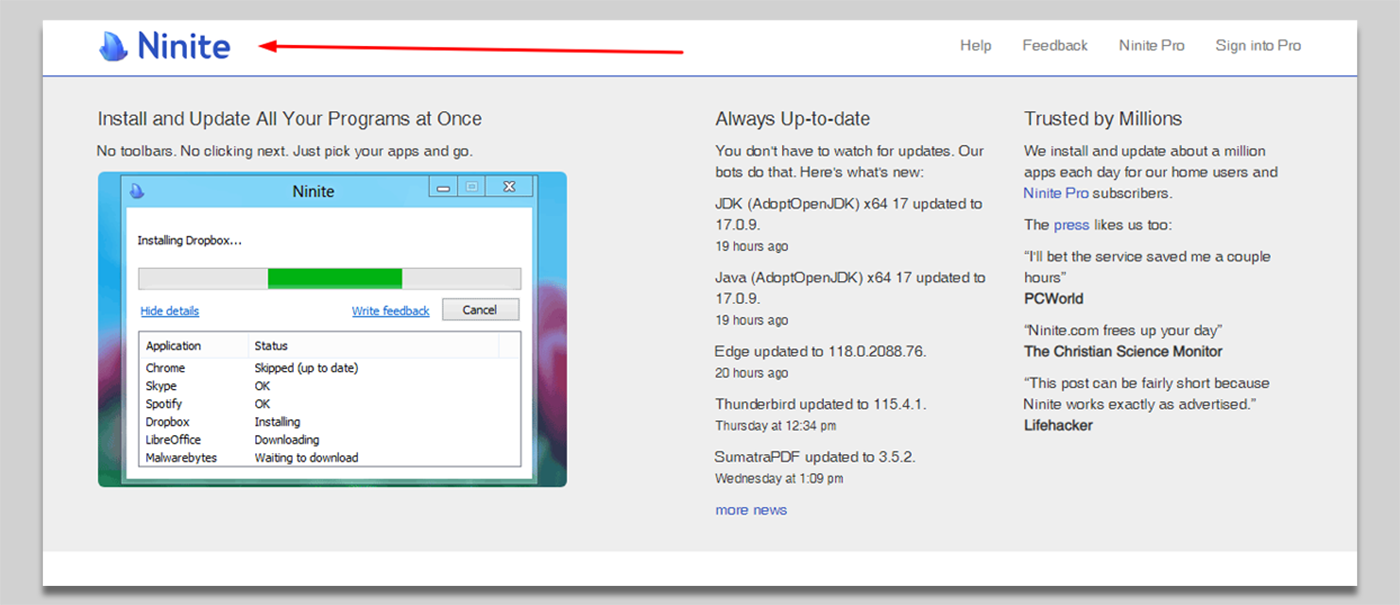Open the Help page
The image size is (1400, 605).
point(975,45)
